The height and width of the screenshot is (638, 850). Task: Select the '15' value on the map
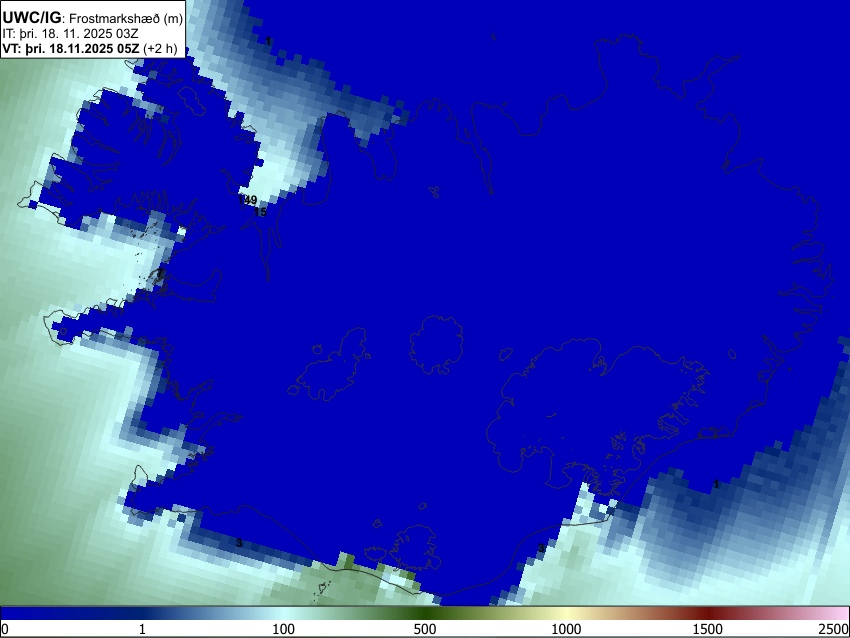pyautogui.click(x=261, y=212)
